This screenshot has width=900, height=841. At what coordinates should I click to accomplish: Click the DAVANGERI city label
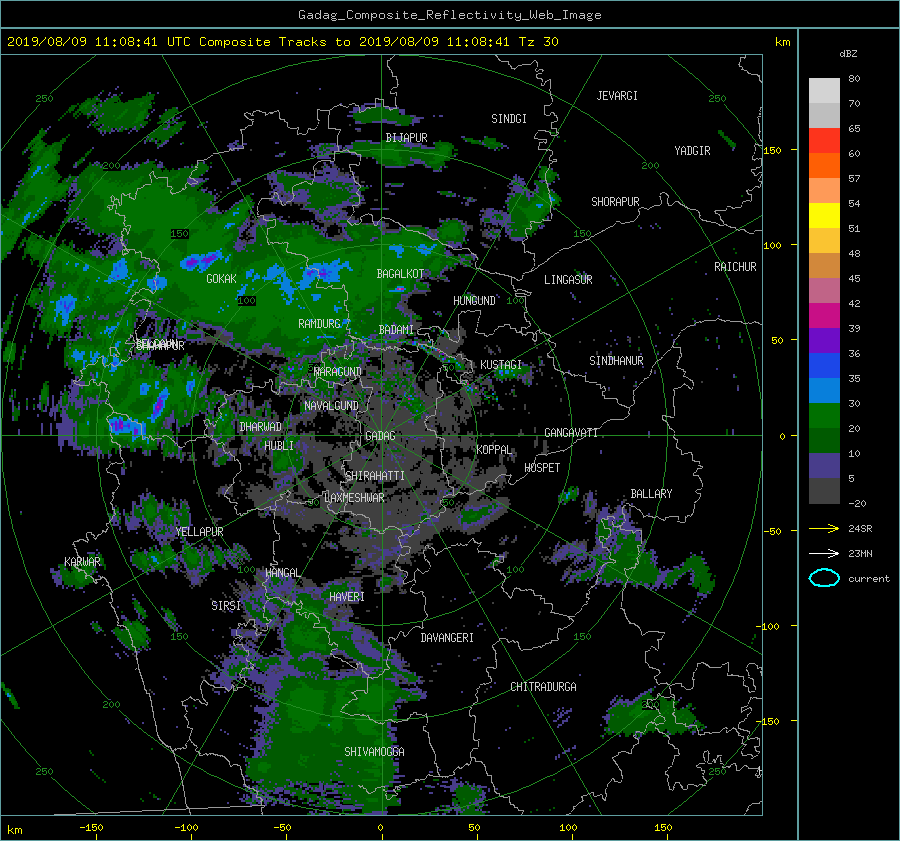(x=447, y=638)
